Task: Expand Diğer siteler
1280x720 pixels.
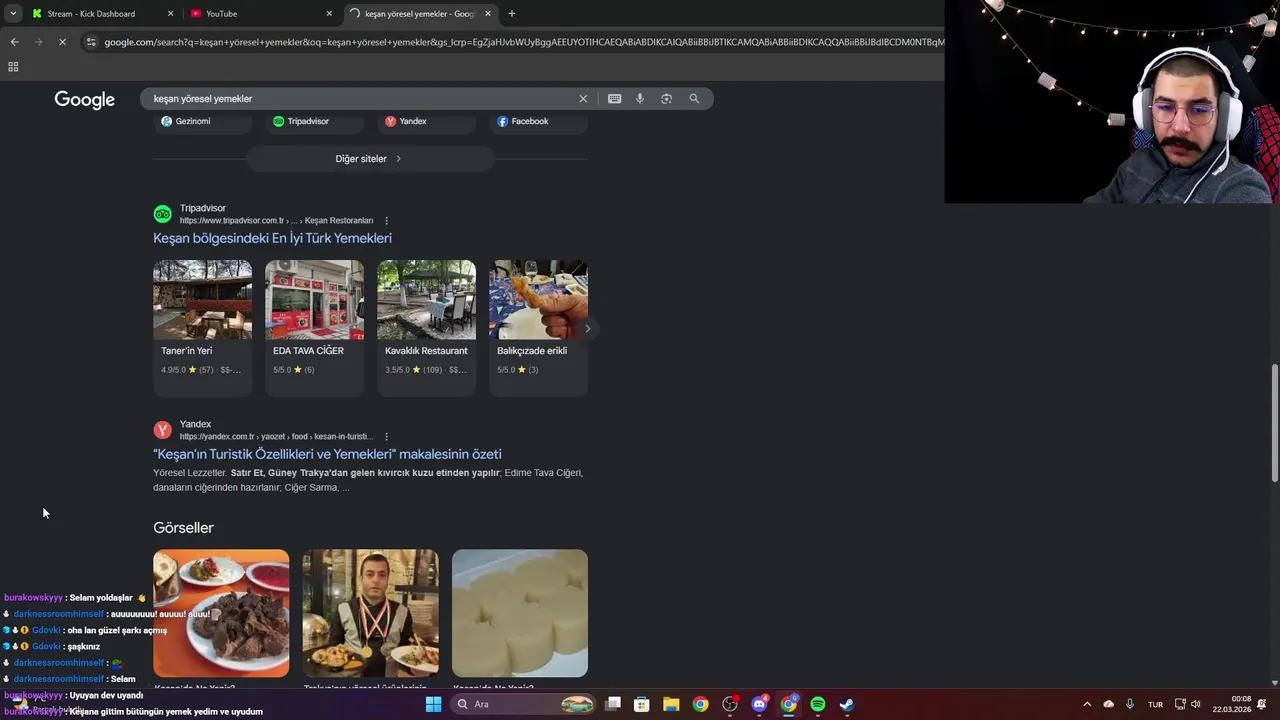Action: coord(369,159)
